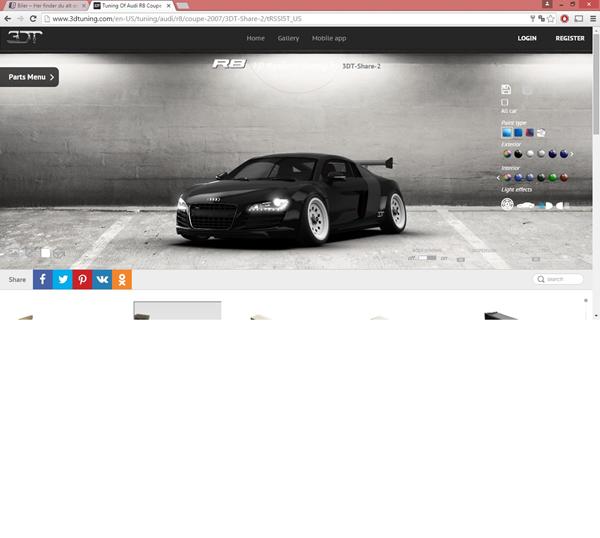600x538 pixels.
Task: Pick the green Interior color
Action: (552, 177)
